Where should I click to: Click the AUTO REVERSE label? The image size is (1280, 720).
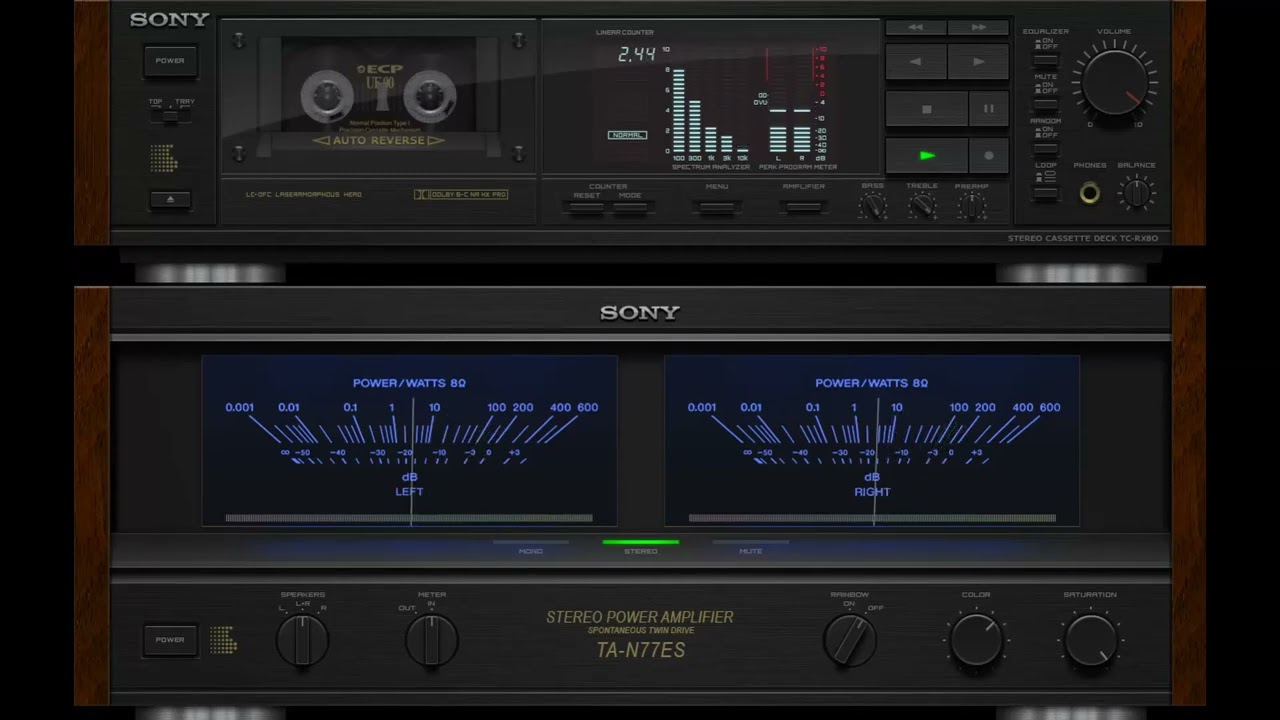(378, 140)
